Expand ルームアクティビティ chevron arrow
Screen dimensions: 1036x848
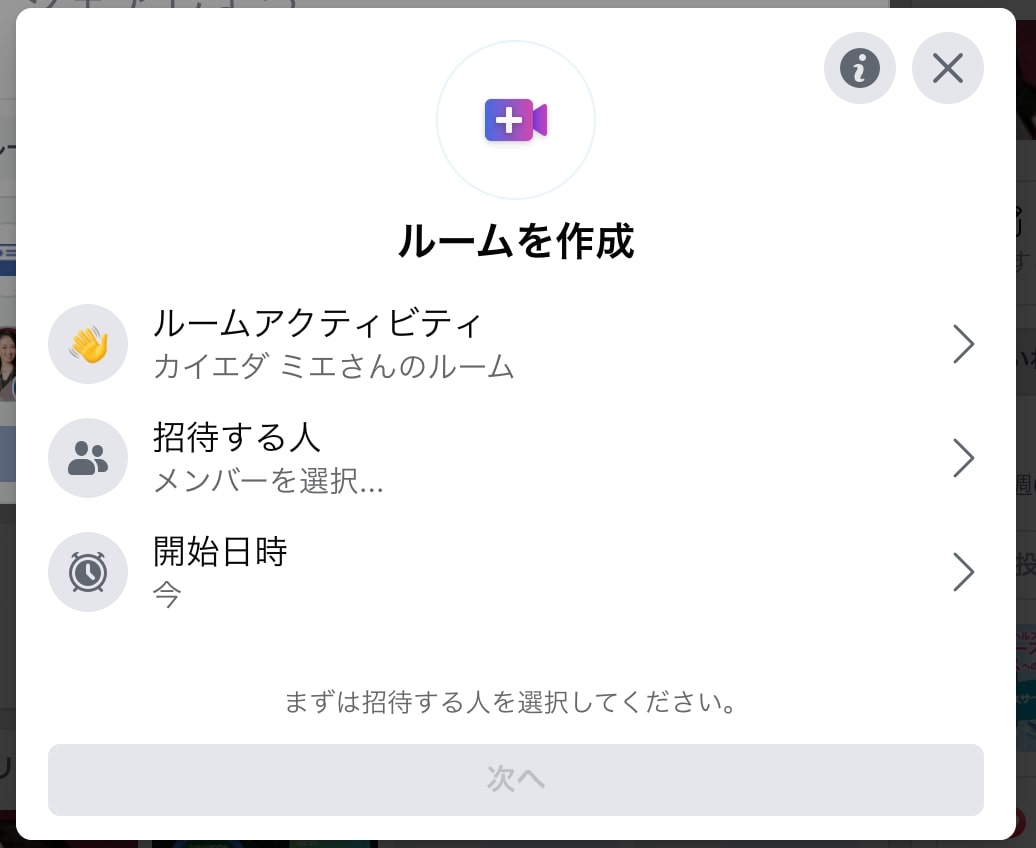point(964,344)
